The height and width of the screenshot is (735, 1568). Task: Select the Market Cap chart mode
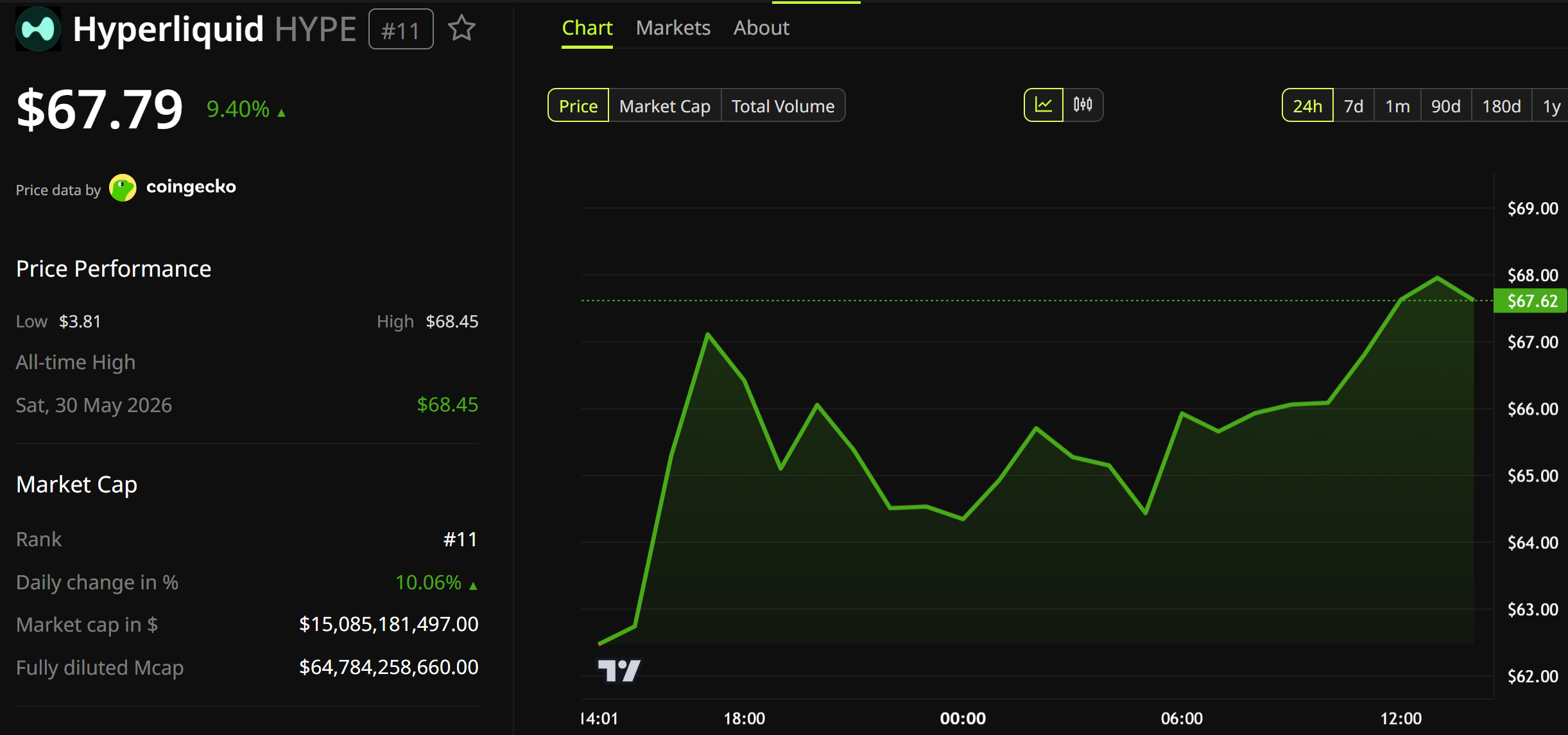(665, 105)
